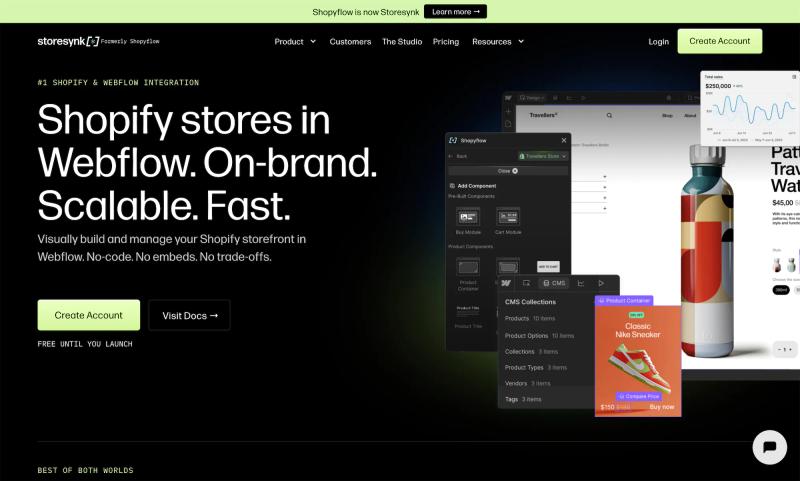This screenshot has height=481, width=800.
Task: Click the Product Container label above sneaker card
Action: tap(624, 300)
